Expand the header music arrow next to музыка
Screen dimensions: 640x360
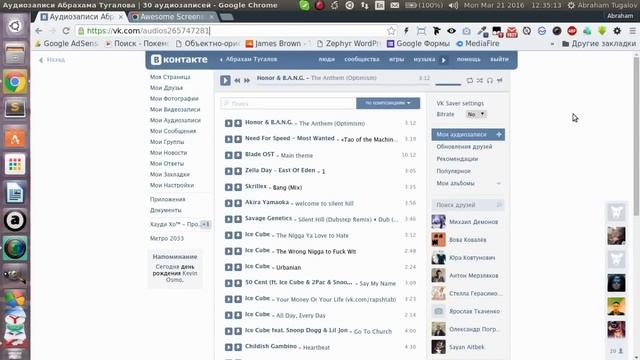click(444, 60)
